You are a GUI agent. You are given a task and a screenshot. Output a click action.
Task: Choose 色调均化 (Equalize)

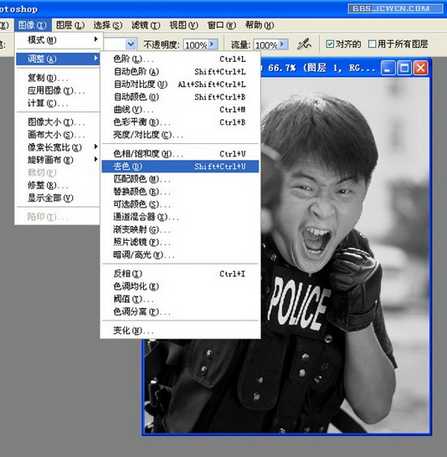(180, 286)
